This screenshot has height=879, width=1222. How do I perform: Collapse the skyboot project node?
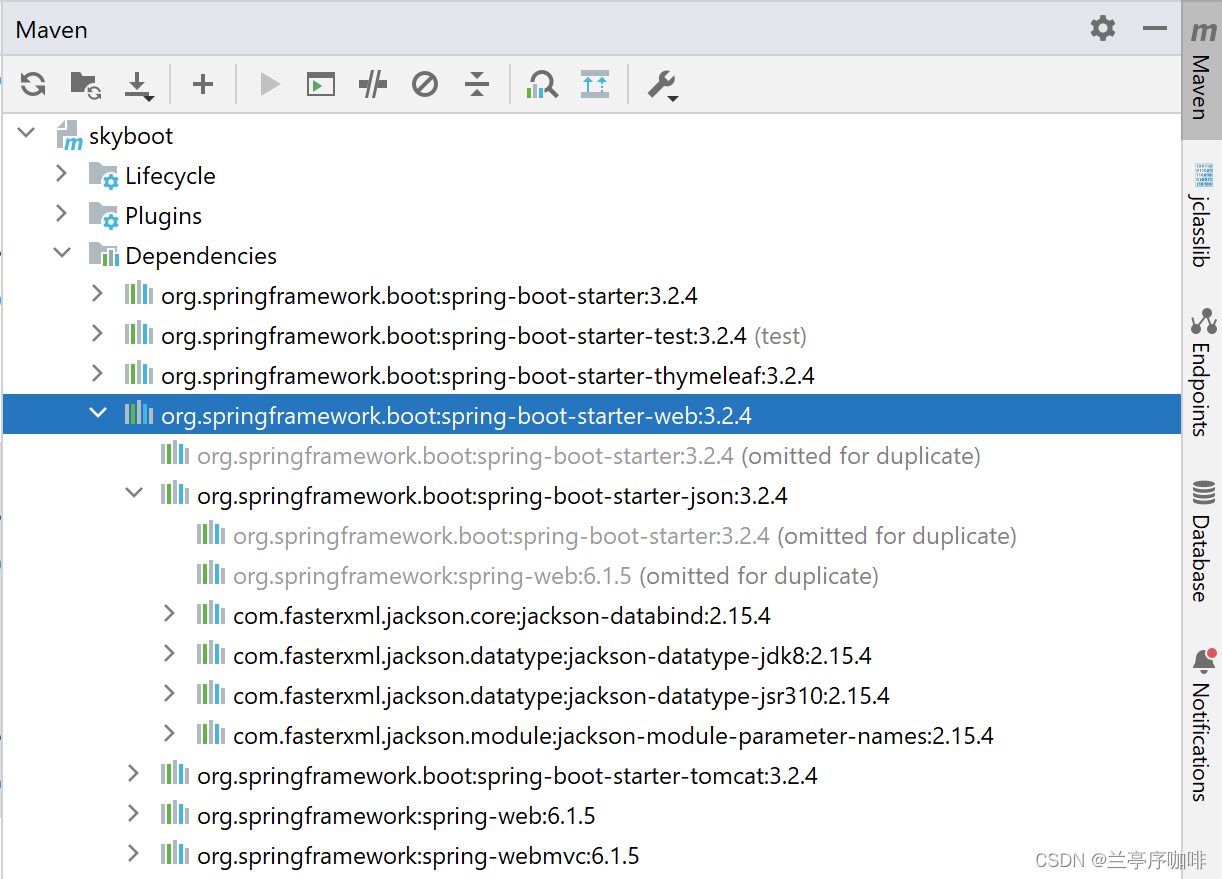[x=27, y=133]
